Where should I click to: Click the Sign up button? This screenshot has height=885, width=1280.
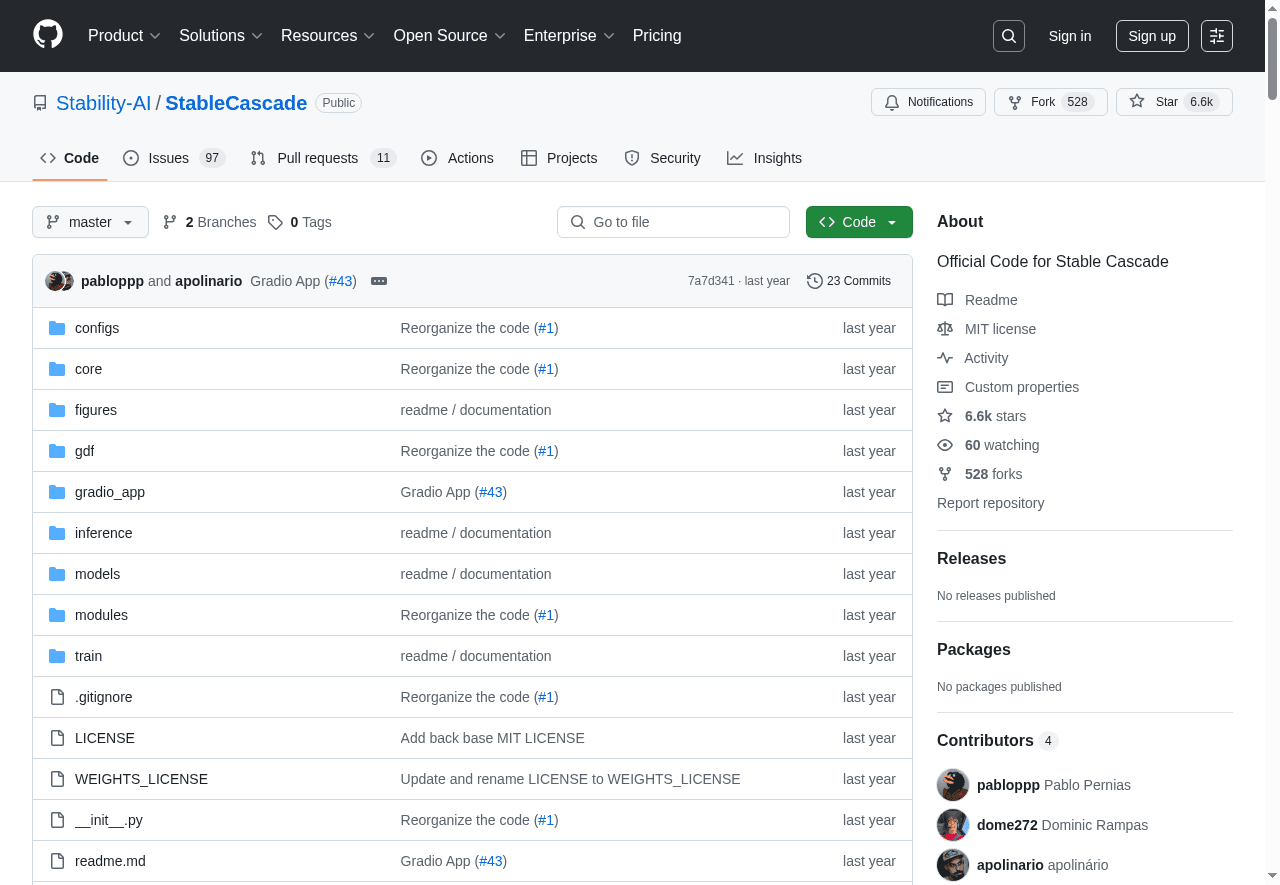click(1152, 36)
